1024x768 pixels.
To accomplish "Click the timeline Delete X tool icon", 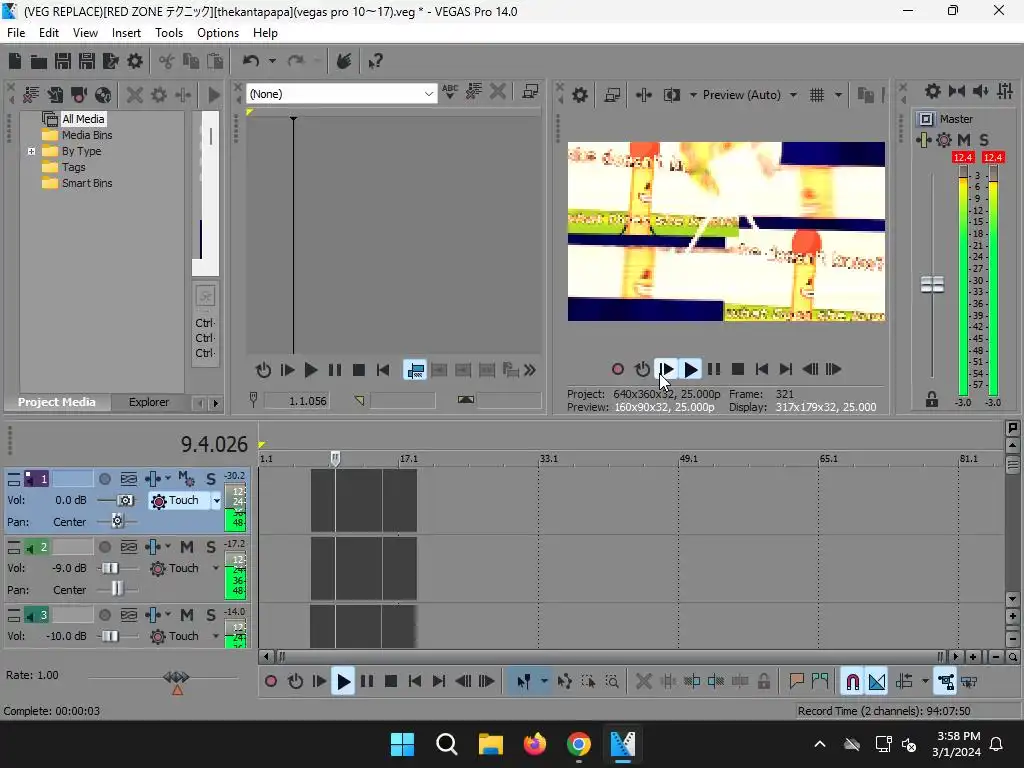I will point(643,682).
